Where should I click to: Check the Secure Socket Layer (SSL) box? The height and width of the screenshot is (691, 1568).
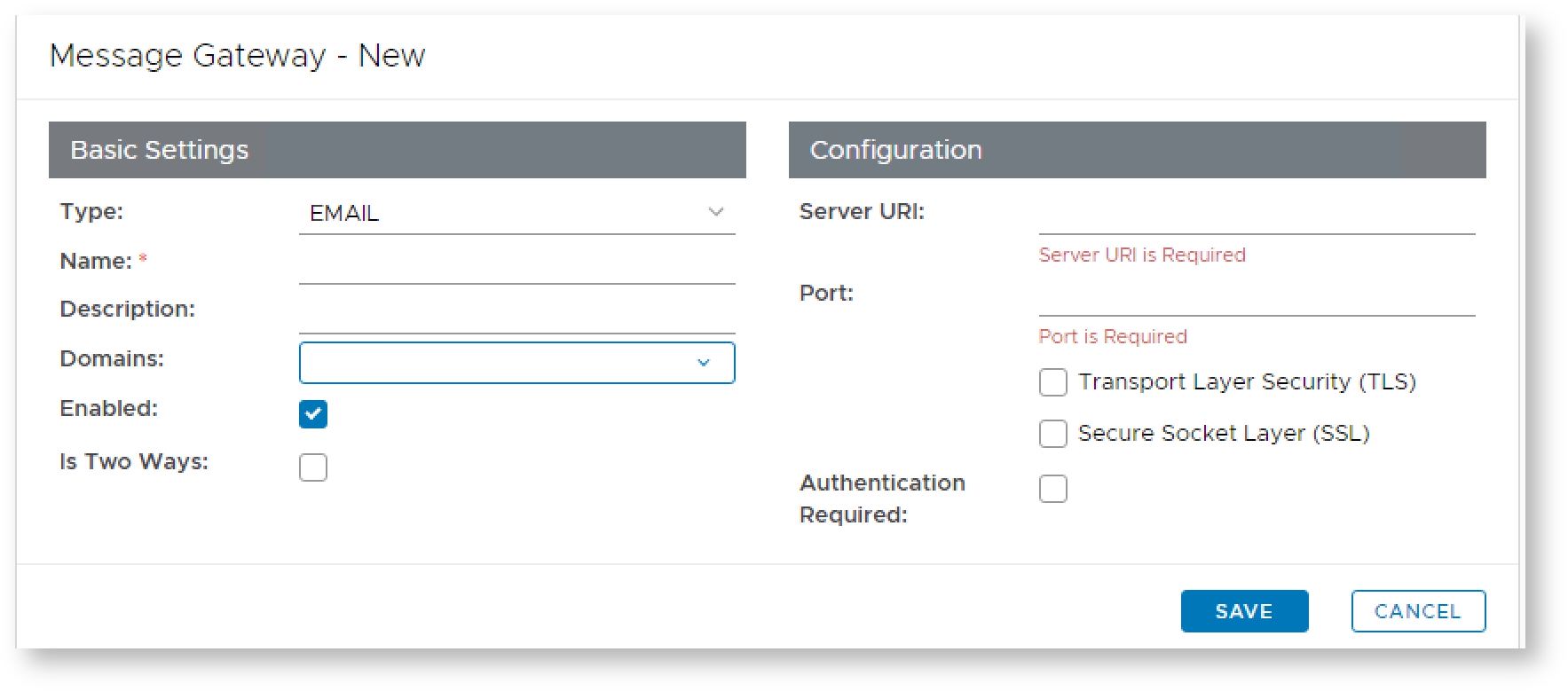[1053, 434]
